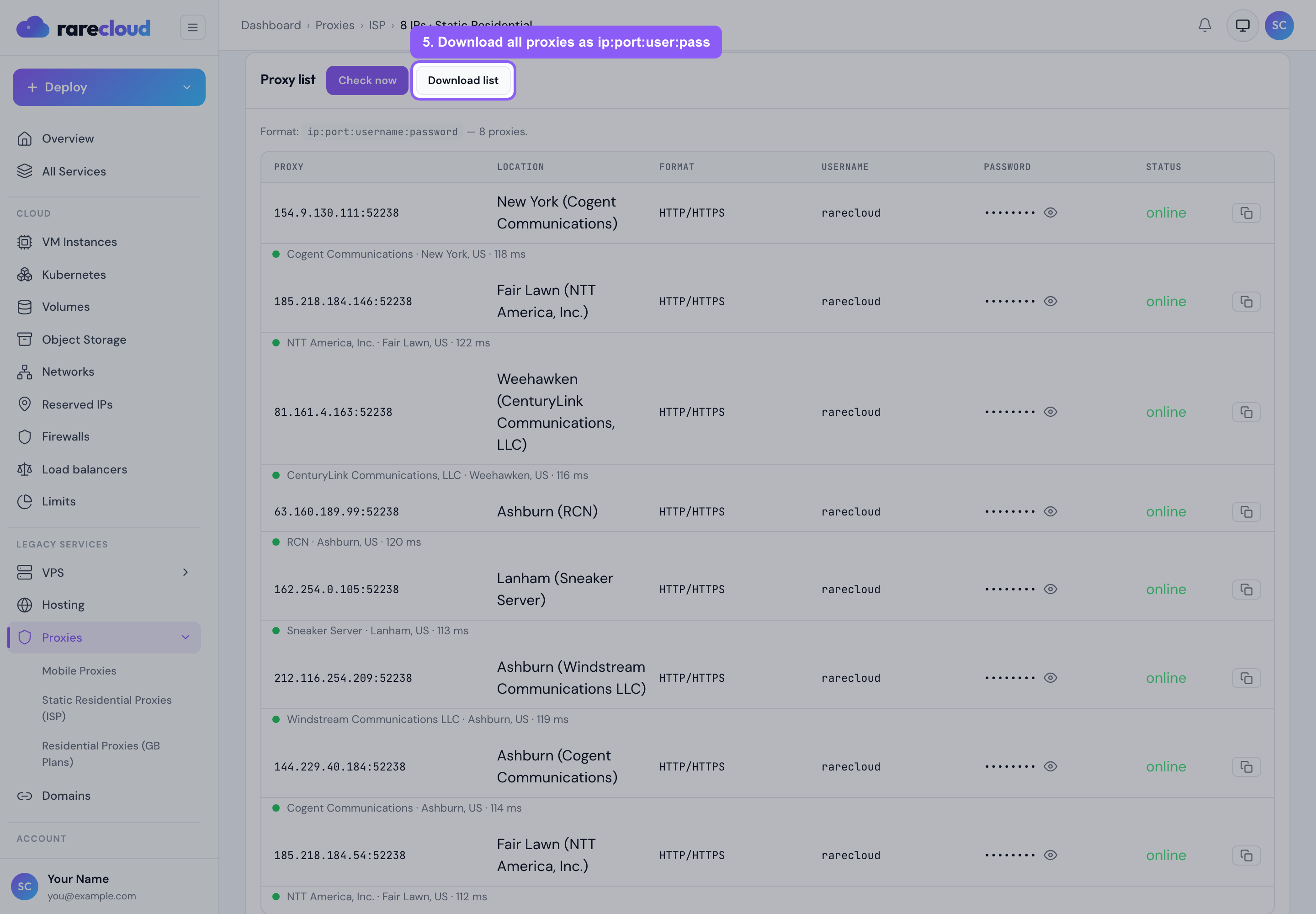Open Residential Proxies (GB Plans)
The width and height of the screenshot is (1316, 914).
pyautogui.click(x=101, y=754)
